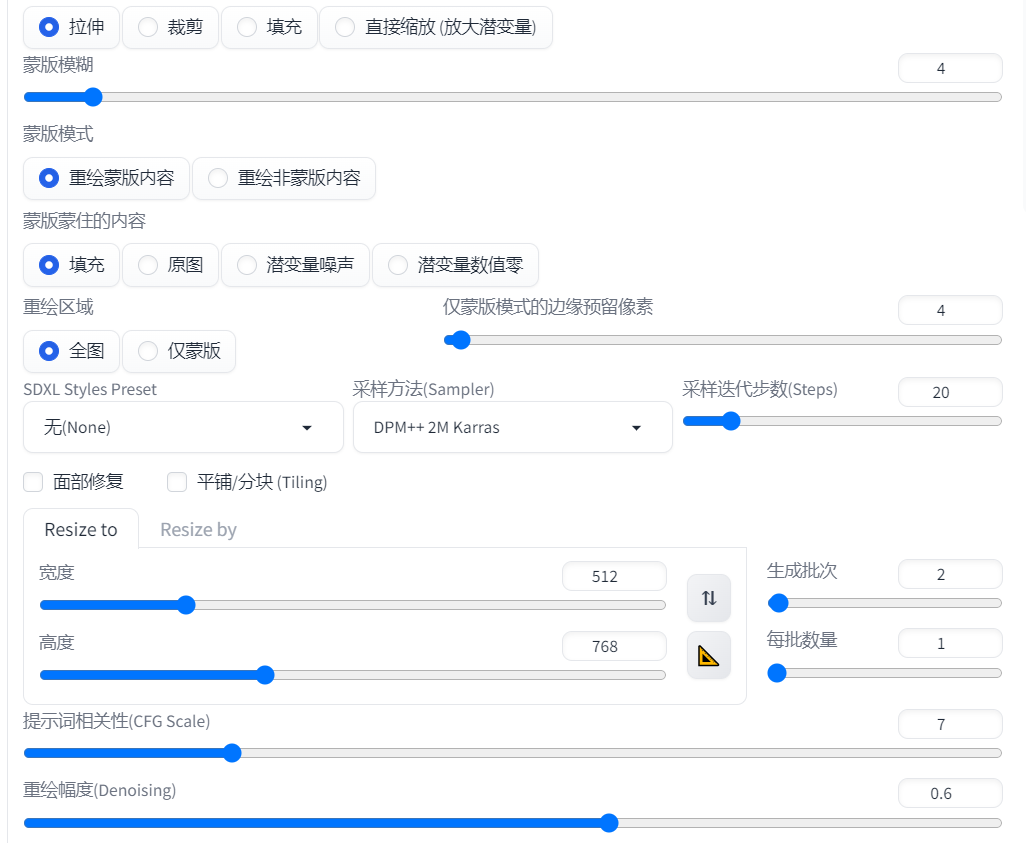
Task: Open the SDXL Styles Preset dropdown
Action: pos(183,427)
